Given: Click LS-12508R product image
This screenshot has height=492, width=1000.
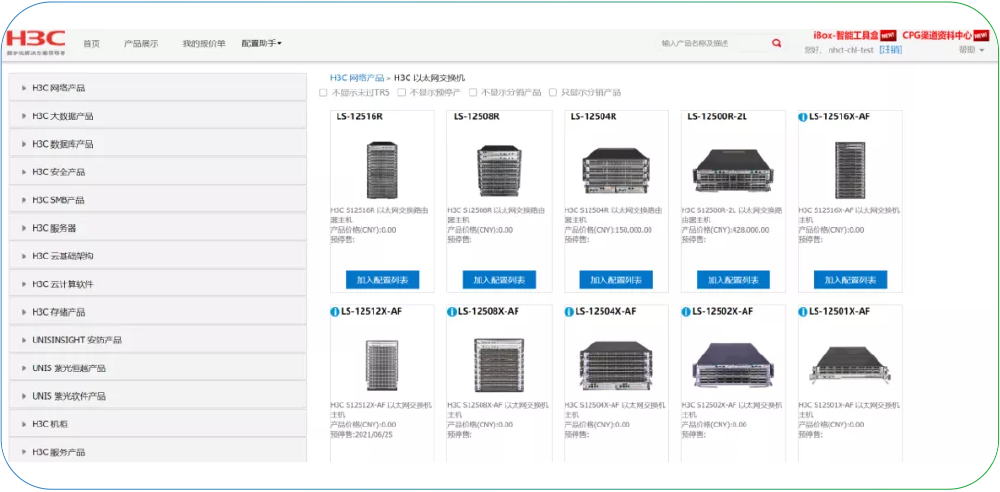Looking at the screenshot, I should [x=499, y=170].
